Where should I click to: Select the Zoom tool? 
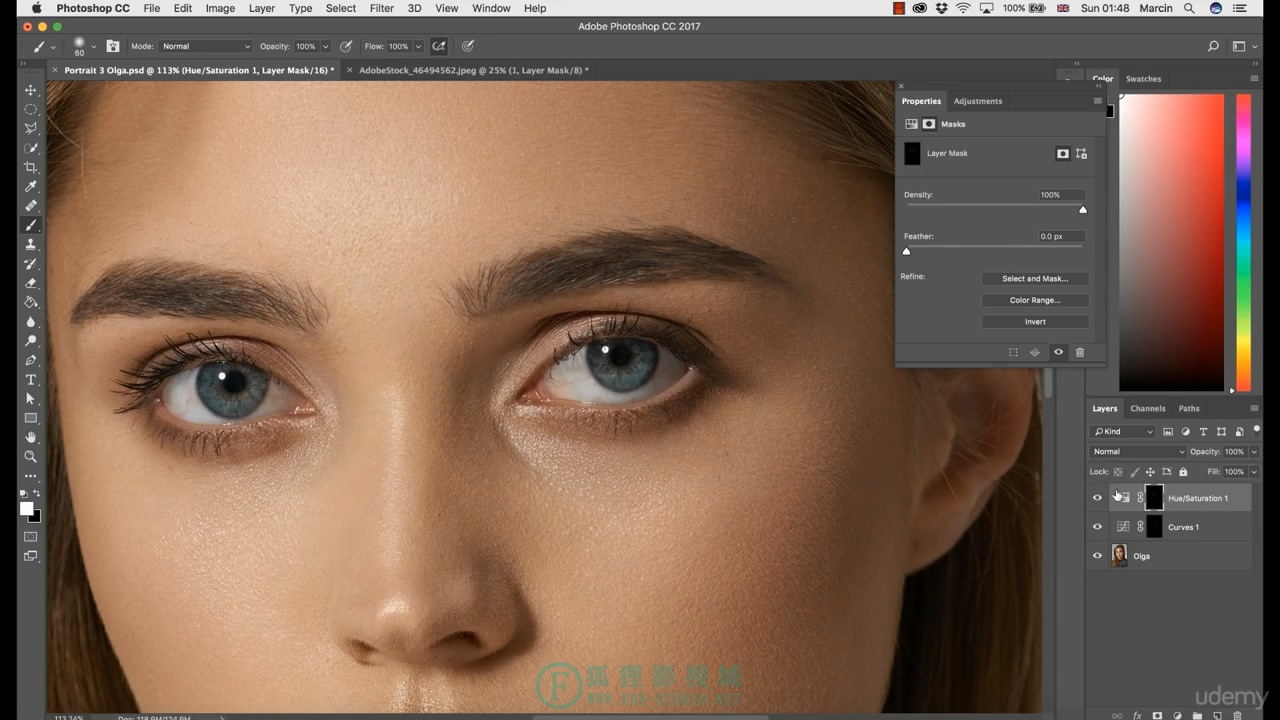point(31,457)
